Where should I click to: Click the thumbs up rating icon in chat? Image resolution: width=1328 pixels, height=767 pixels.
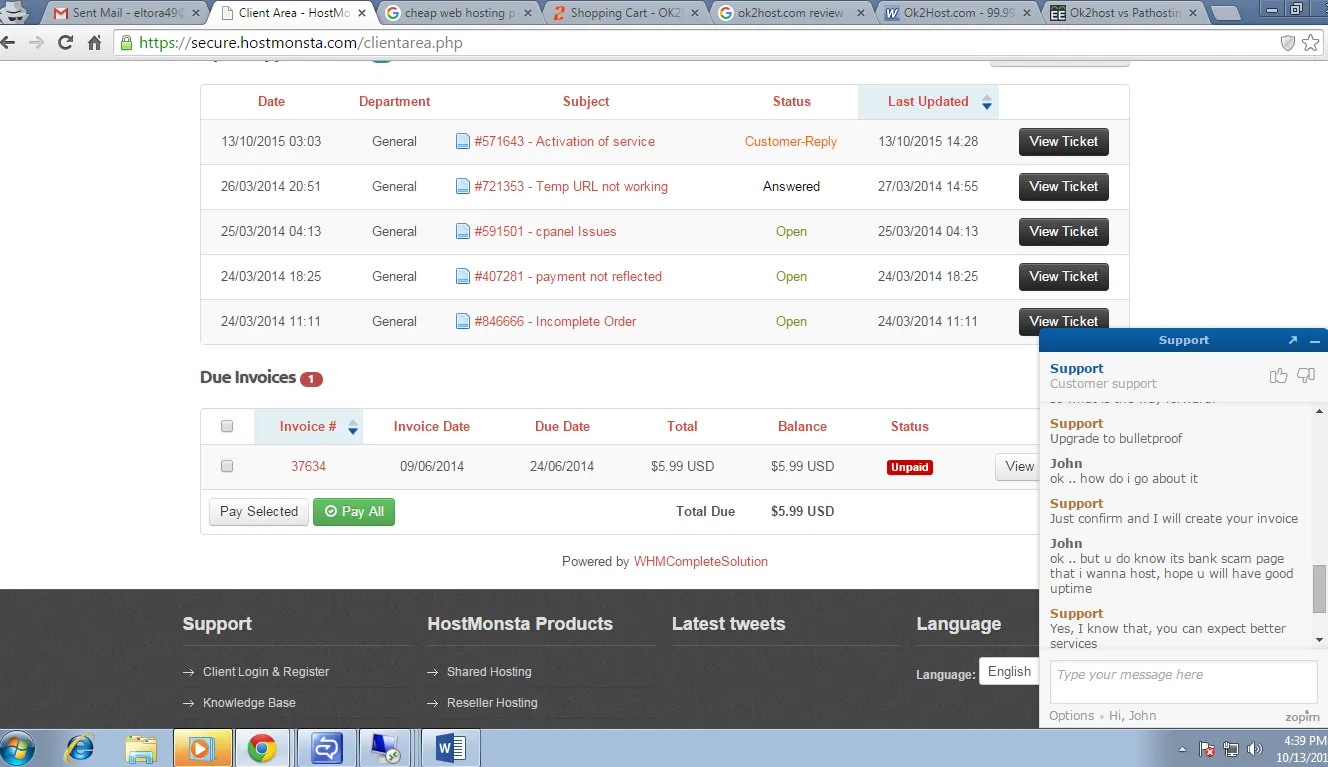1278,375
